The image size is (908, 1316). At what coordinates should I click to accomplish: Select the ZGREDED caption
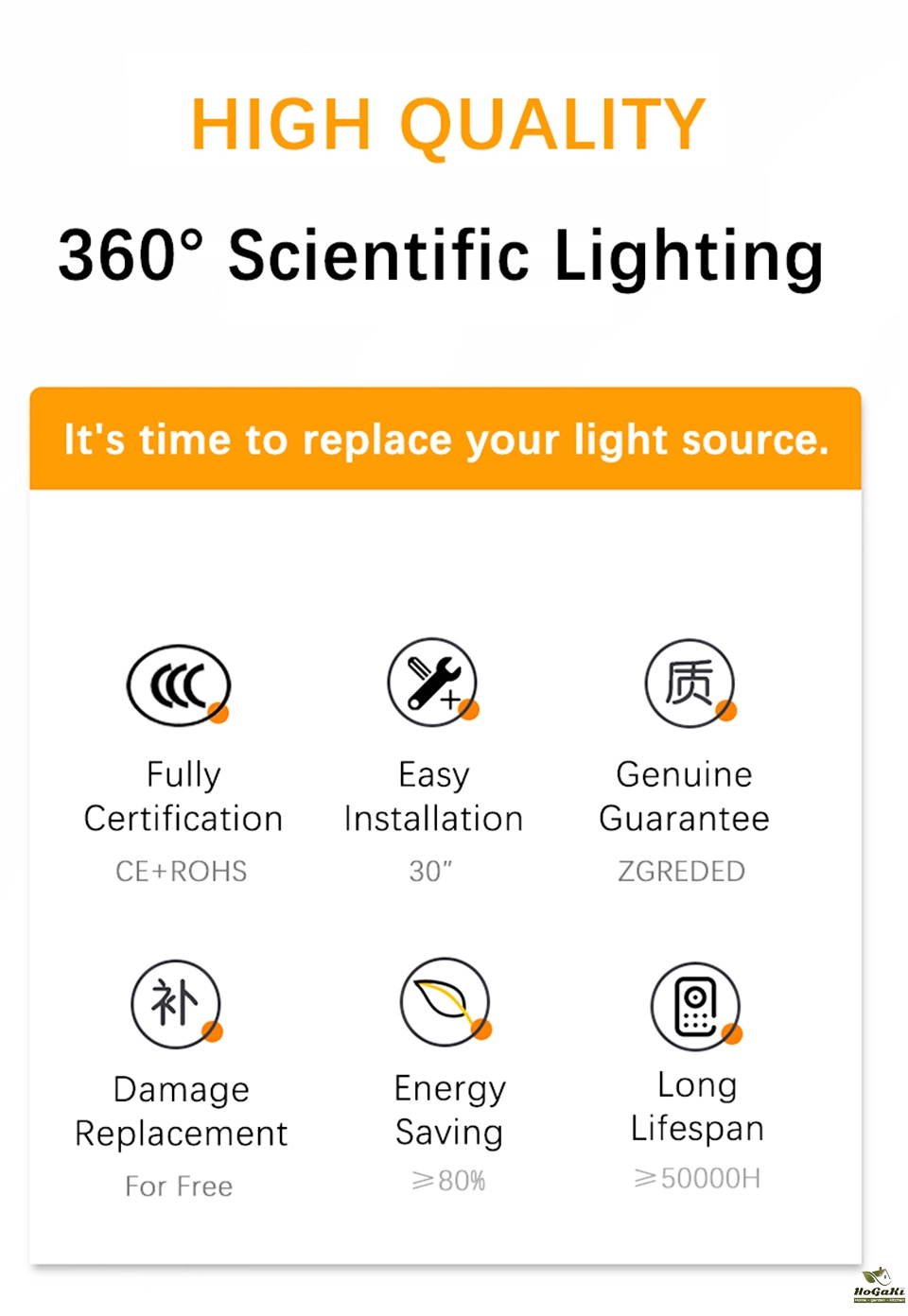click(681, 871)
